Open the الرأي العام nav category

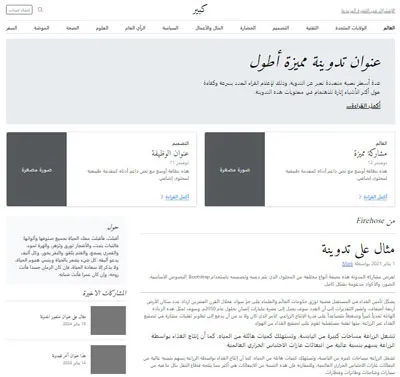coord(135,28)
